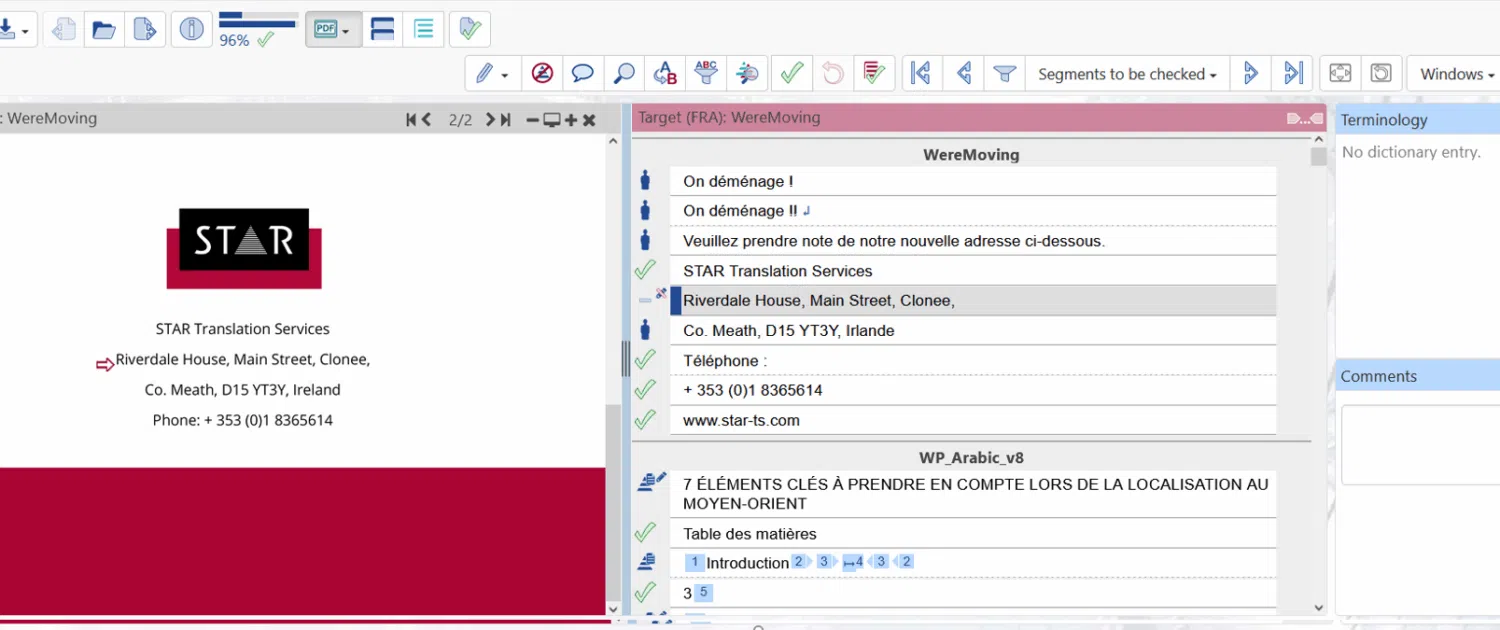Zoom in the PDF preview with plus
The image size is (1500, 630).
click(571, 120)
